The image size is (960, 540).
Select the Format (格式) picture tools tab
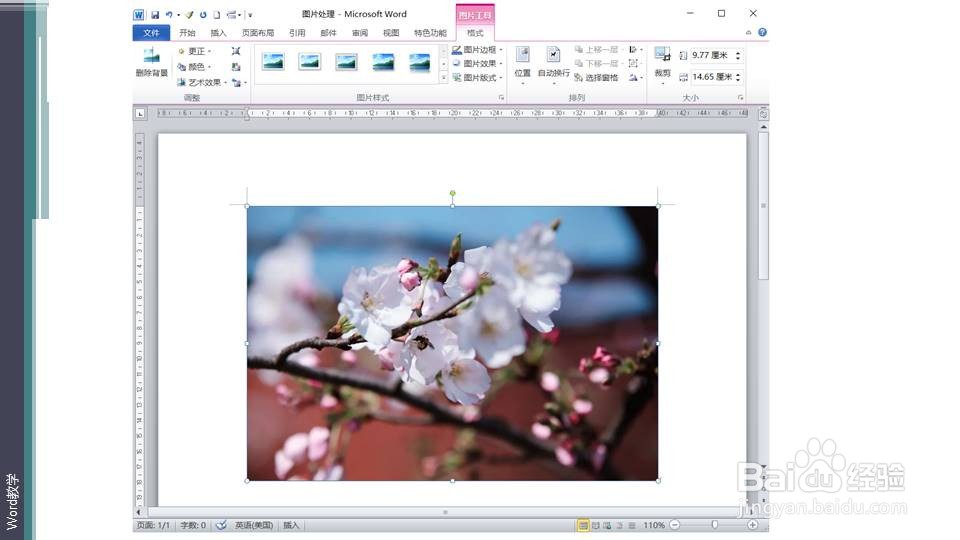tap(475, 32)
